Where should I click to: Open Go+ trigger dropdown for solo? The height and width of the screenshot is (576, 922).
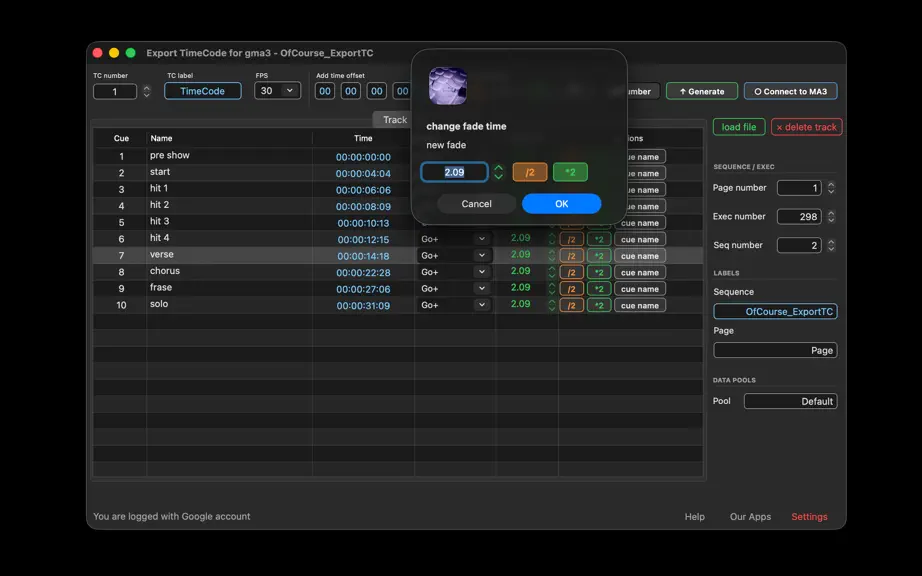454,305
